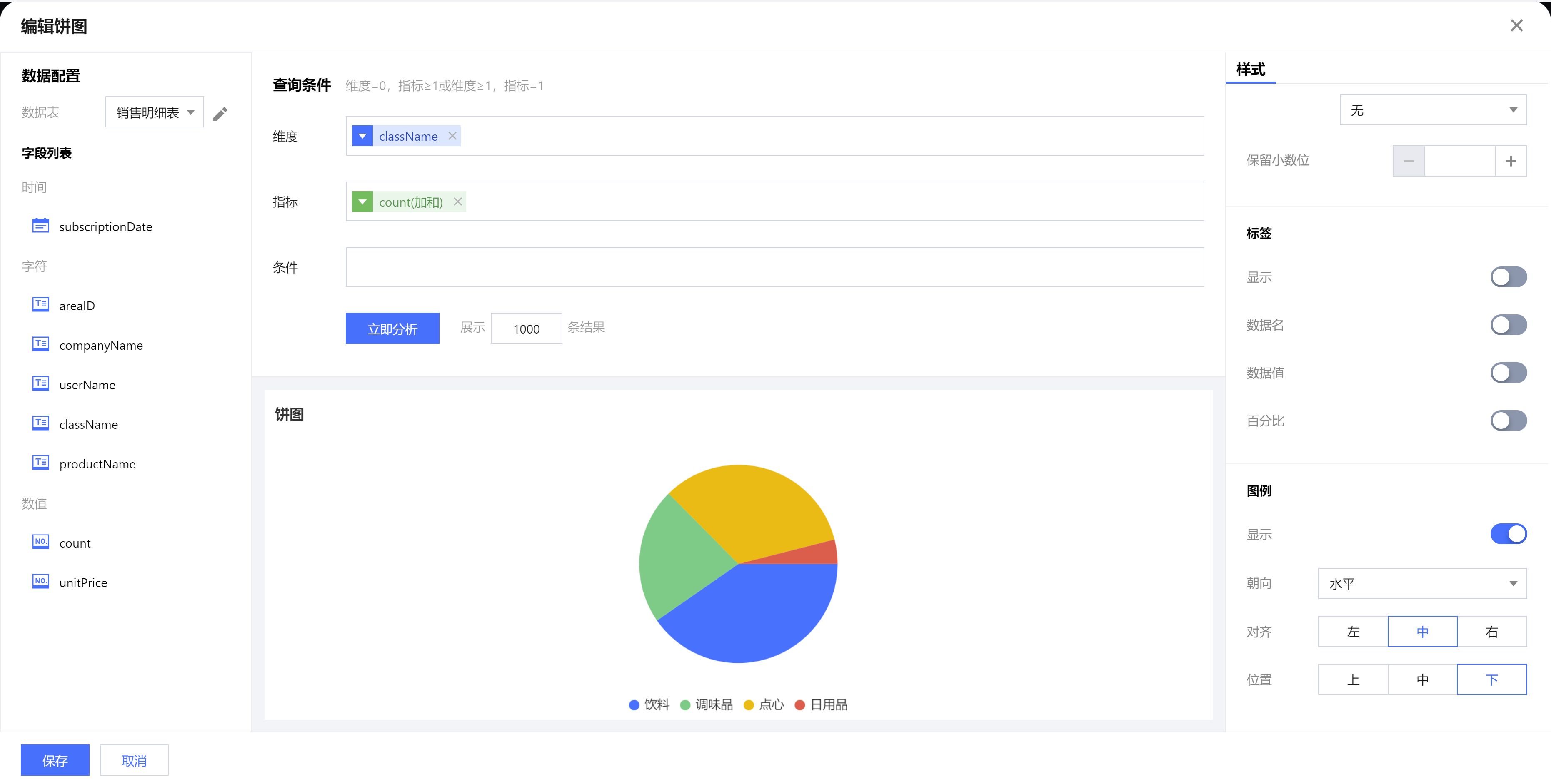Click the 立即分析 button
Image resolution: width=1551 pixels, height=784 pixels.
click(x=392, y=329)
